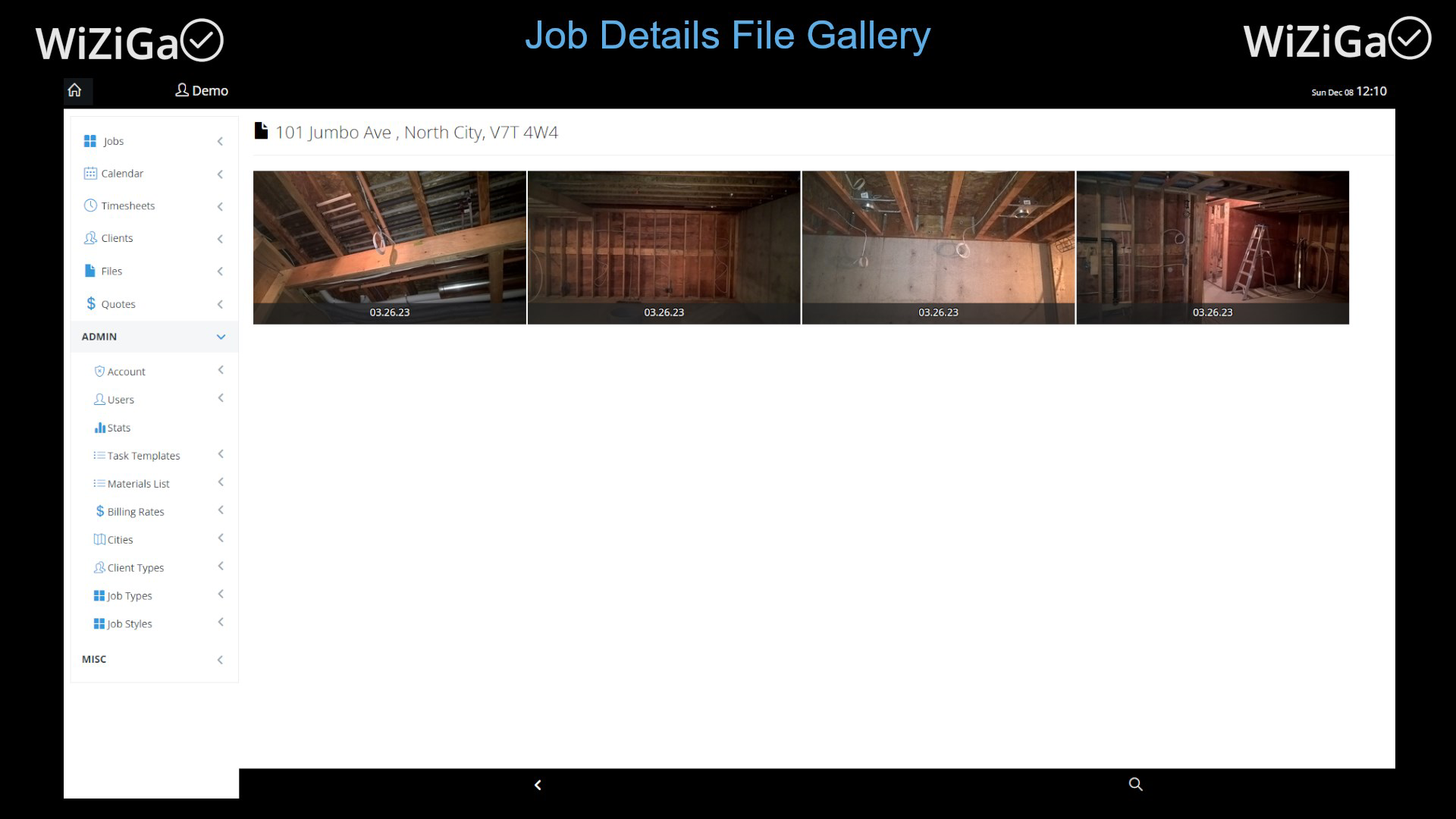
Task: Go to the home icon
Action: coord(74,90)
